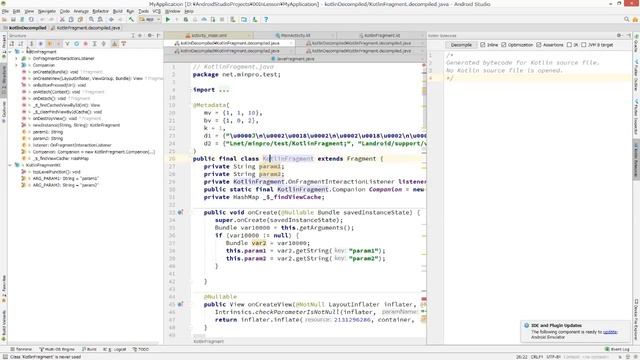The image size is (640, 360).
Task: Click the Decompile button
Action: tap(461, 45)
